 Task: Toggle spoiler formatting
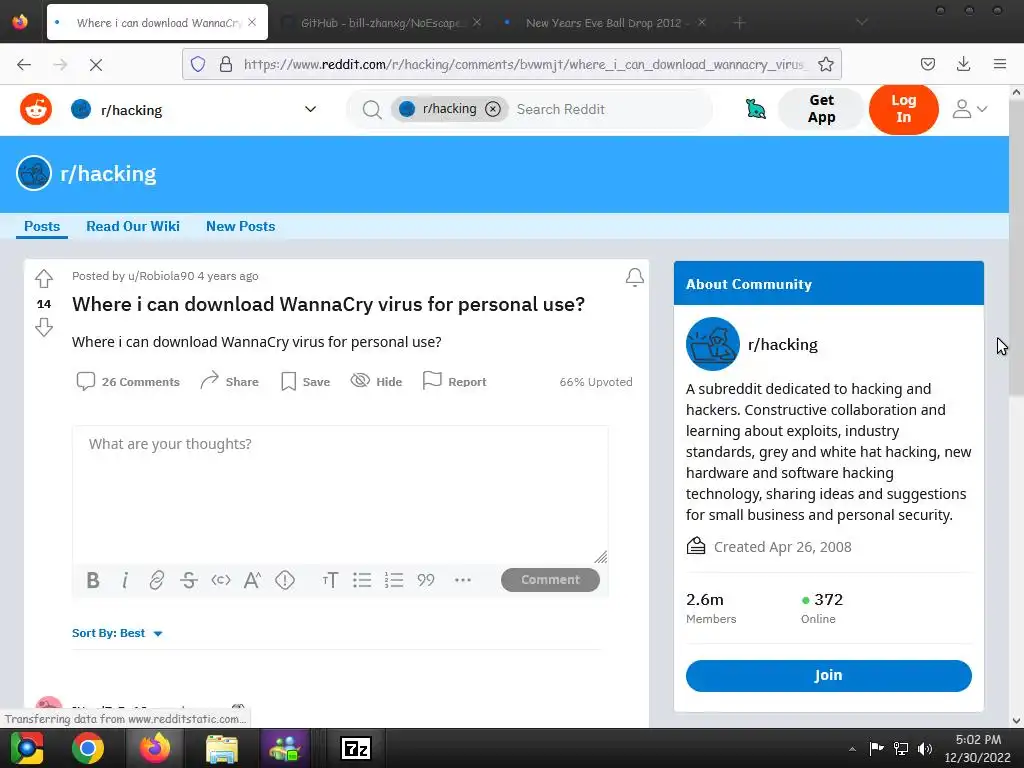(285, 580)
